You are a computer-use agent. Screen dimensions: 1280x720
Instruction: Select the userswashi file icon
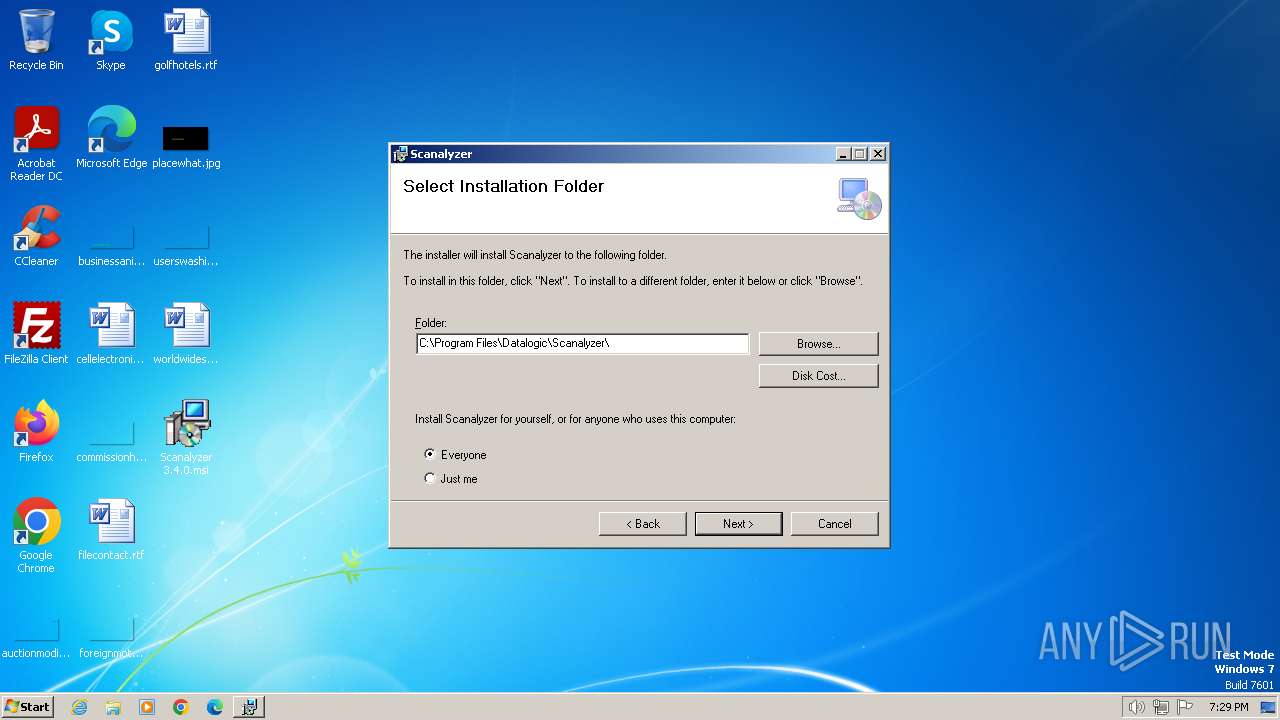[186, 244]
